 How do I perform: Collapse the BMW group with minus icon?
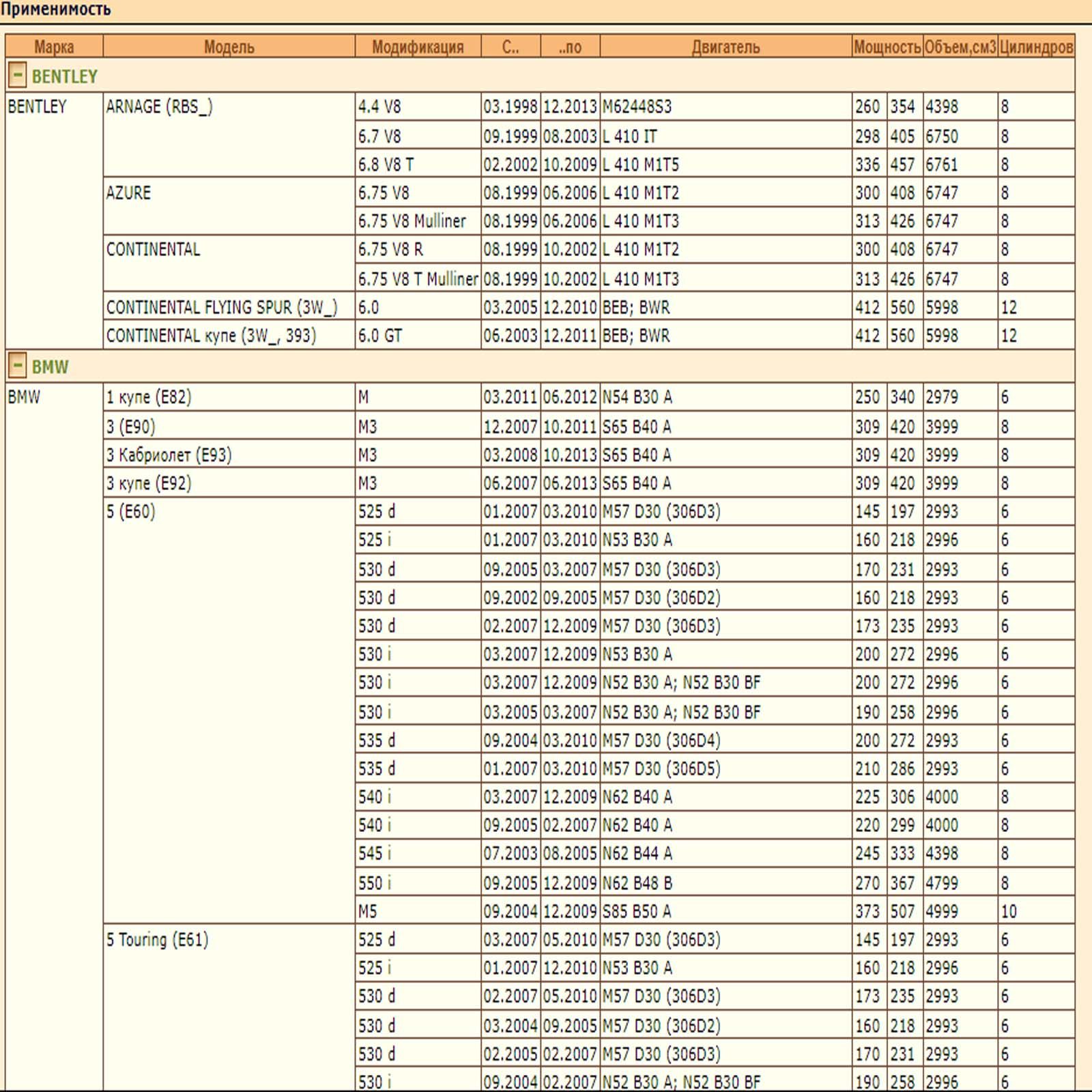pos(18,366)
